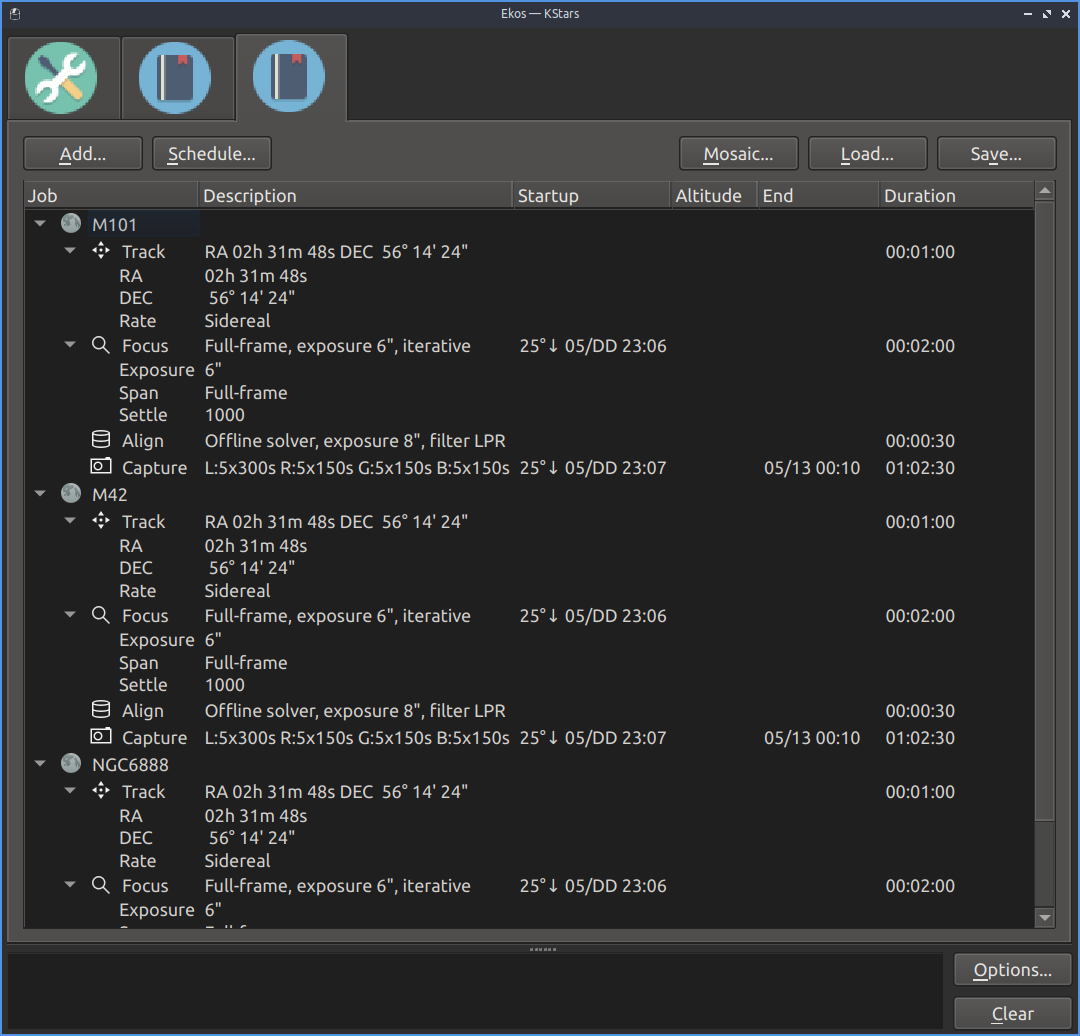This screenshot has width=1080, height=1036.
Task: Click NGC6888's Track duration "00:01:00"
Action: coord(920,791)
